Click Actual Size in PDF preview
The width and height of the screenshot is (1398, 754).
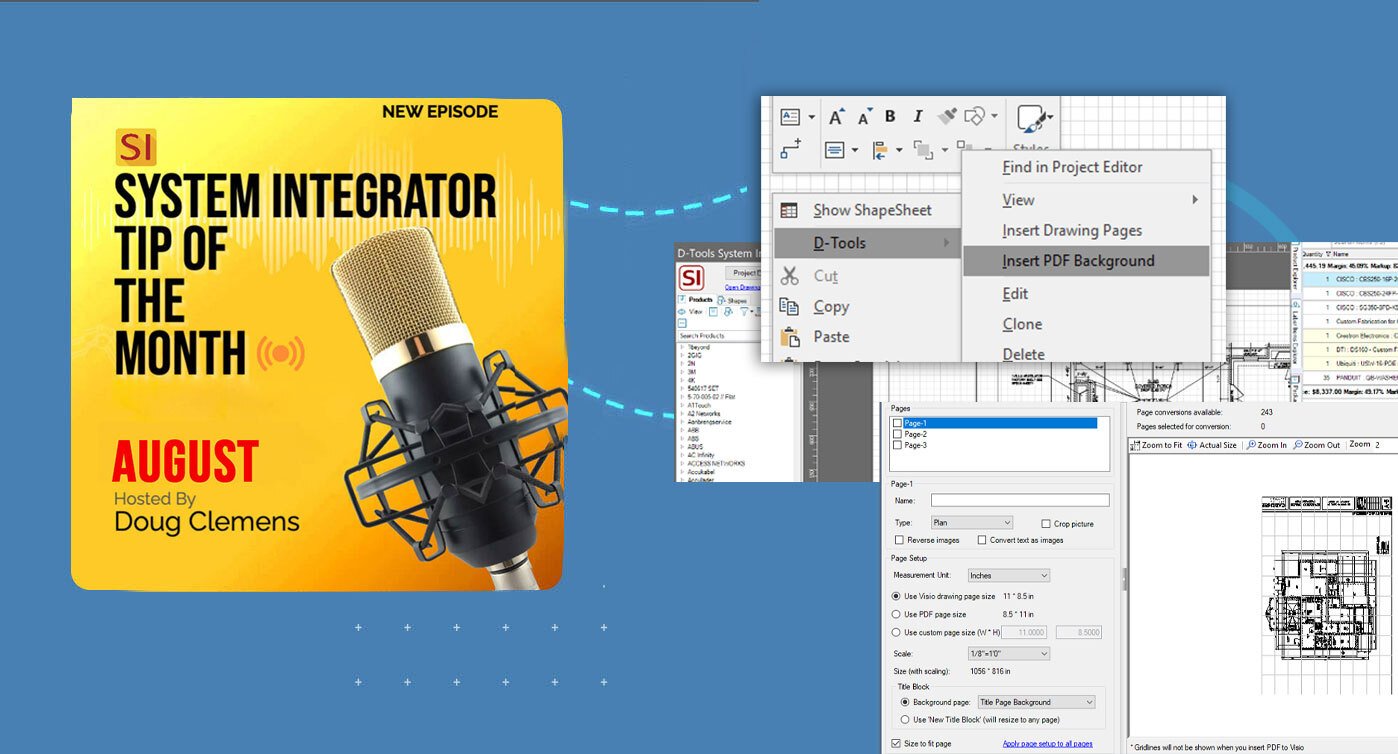(x=1212, y=445)
